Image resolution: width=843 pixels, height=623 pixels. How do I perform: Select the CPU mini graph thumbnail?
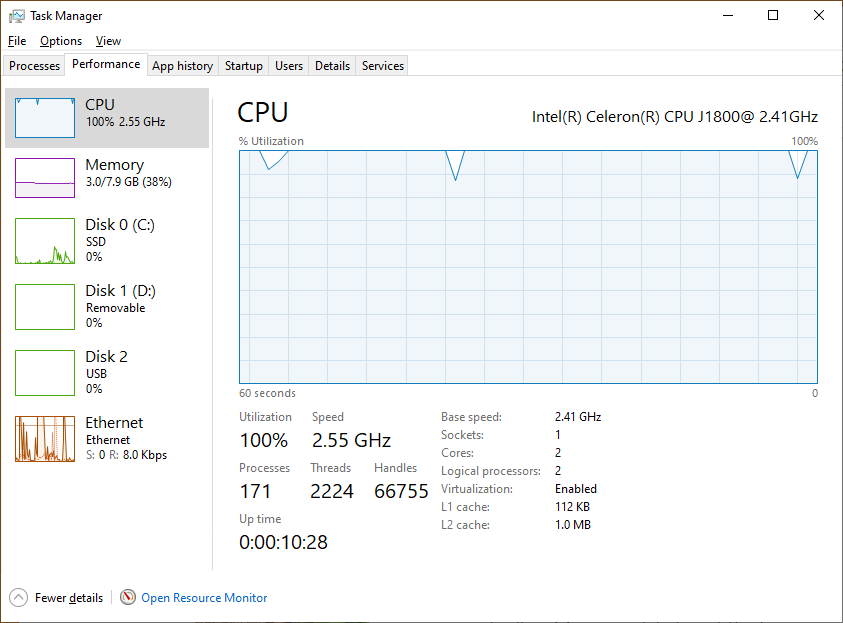click(45, 118)
